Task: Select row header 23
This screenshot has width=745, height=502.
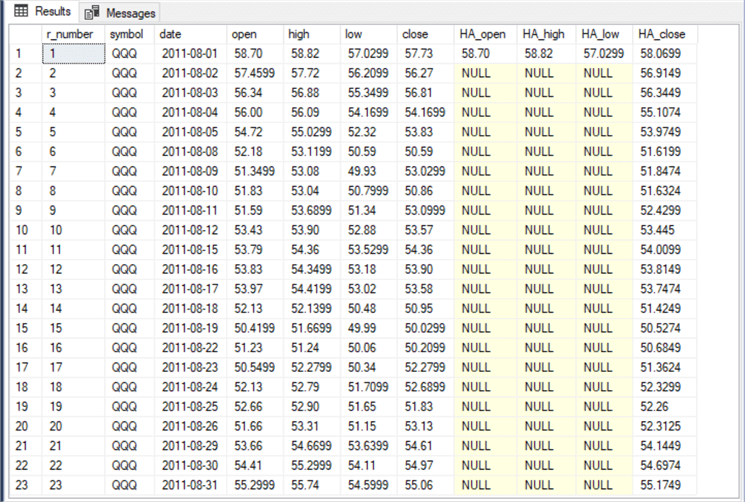Action: click(26, 485)
